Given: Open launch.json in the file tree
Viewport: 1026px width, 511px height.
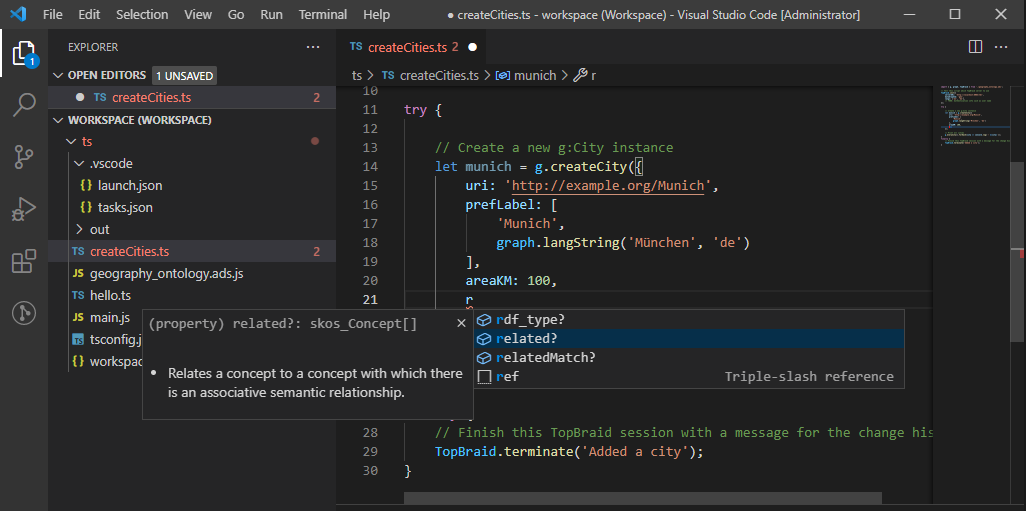Looking at the screenshot, I should point(129,185).
